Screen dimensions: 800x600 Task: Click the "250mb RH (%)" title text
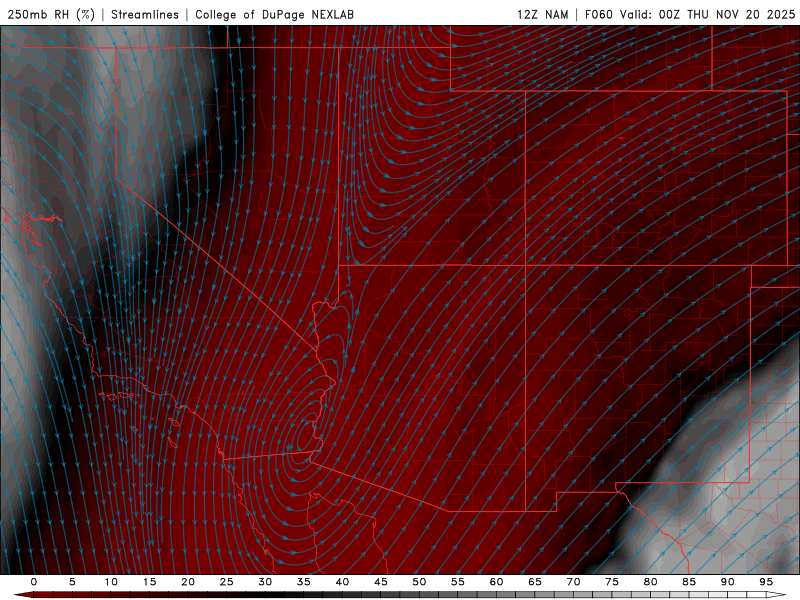click(51, 14)
